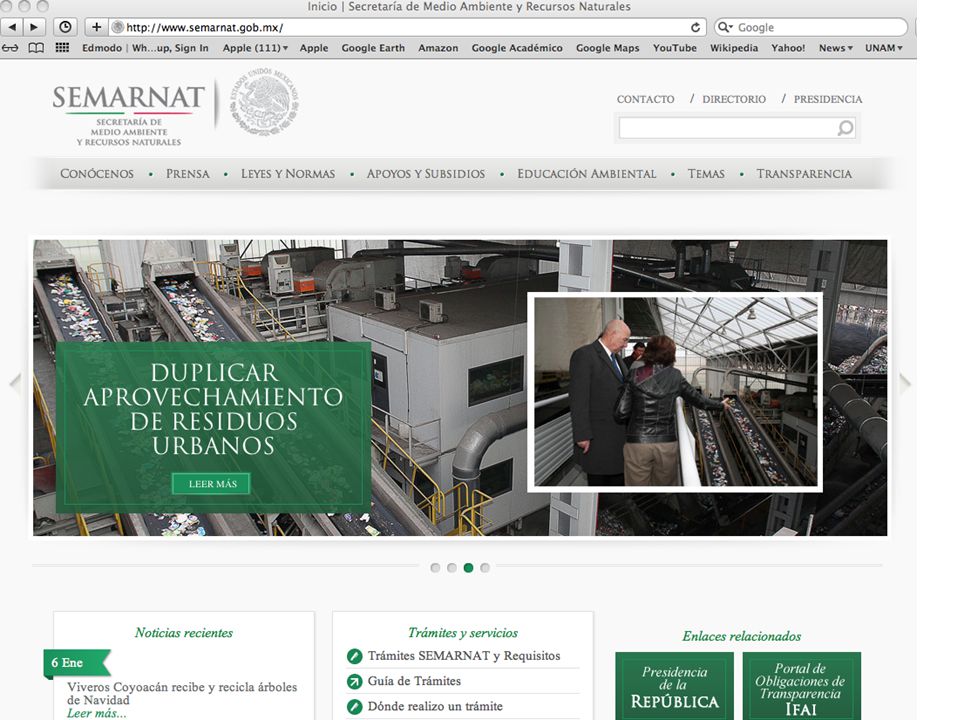Click the Contacto link

(x=645, y=99)
